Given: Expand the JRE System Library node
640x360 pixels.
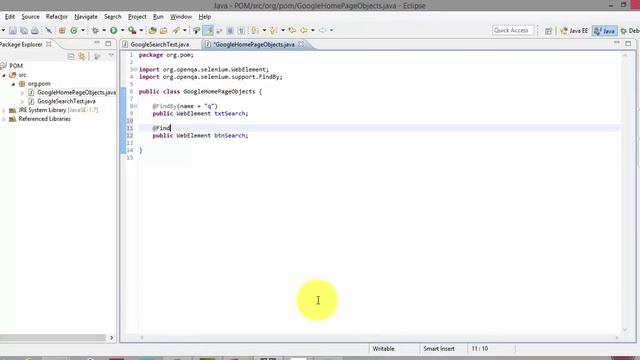Looking at the screenshot, I should (4, 110).
